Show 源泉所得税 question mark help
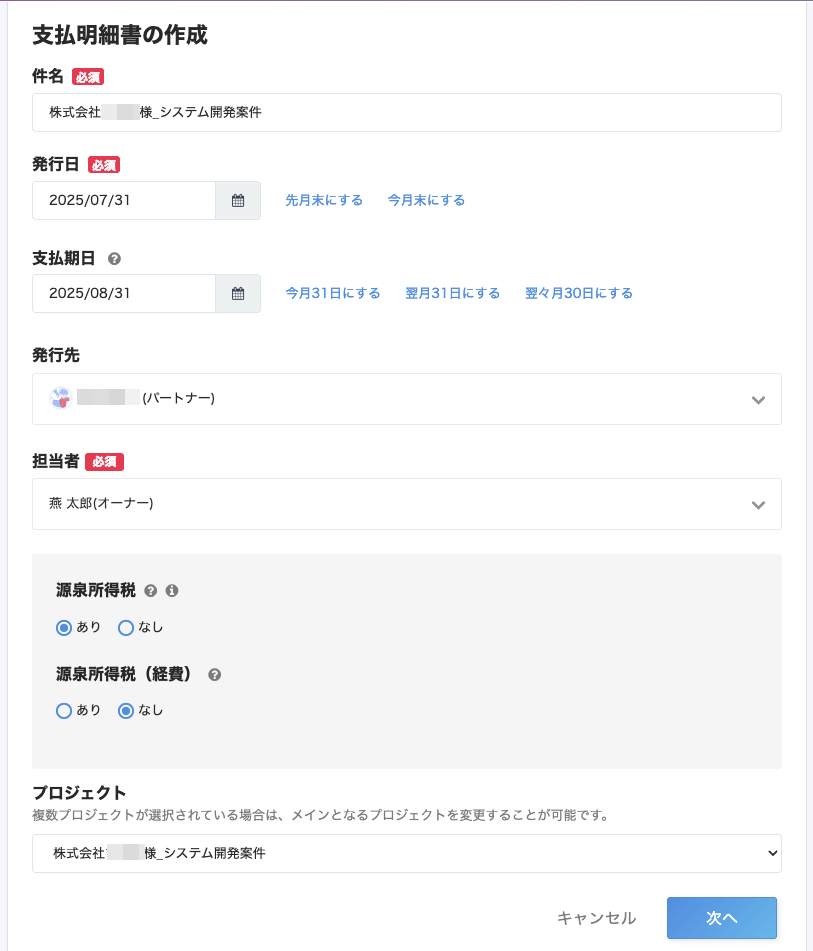 pyautogui.click(x=150, y=591)
